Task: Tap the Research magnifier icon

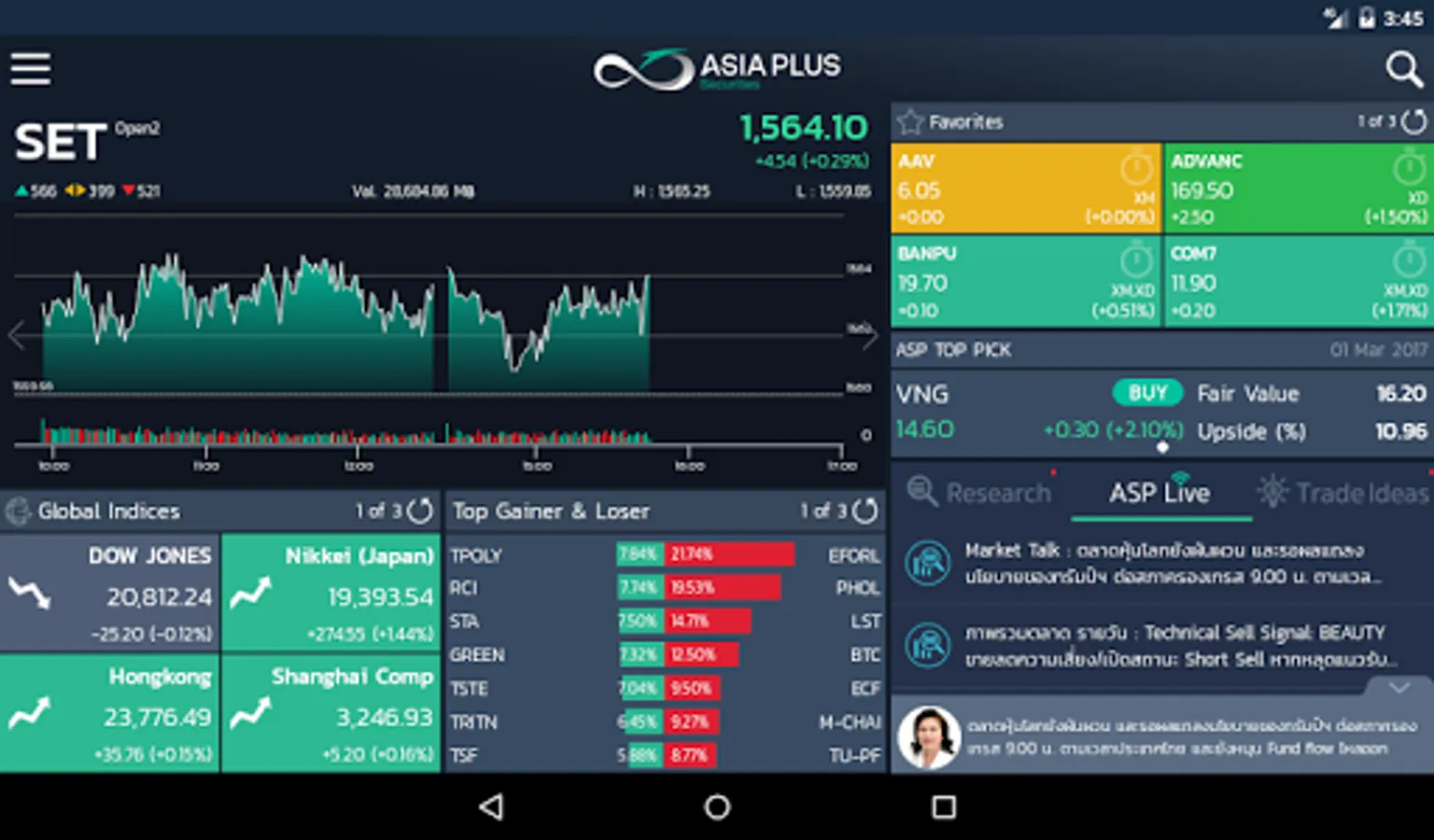Action: point(922,491)
